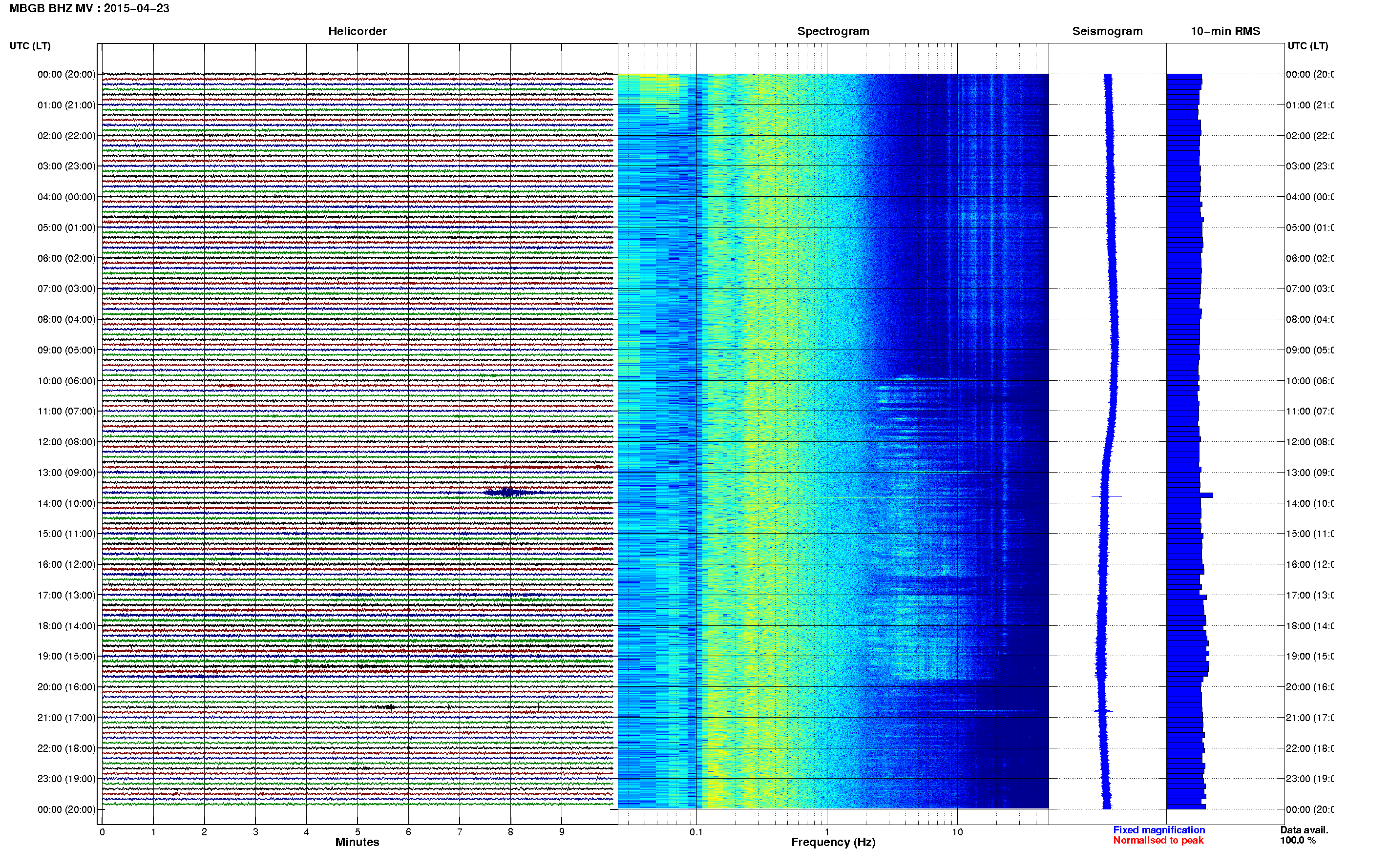Image resolution: width=1389 pixels, height=868 pixels.
Task: Click the 'Minutes' x-axis label
Action: [357, 842]
